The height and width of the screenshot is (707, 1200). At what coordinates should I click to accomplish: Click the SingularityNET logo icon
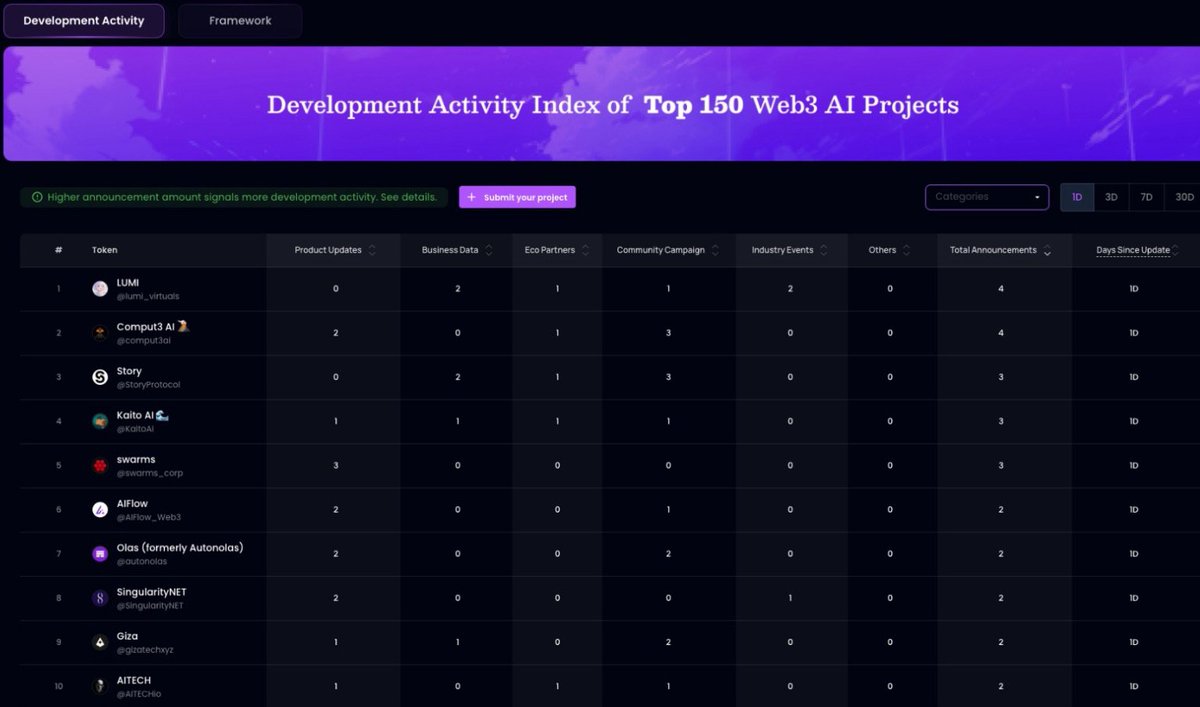pos(100,597)
